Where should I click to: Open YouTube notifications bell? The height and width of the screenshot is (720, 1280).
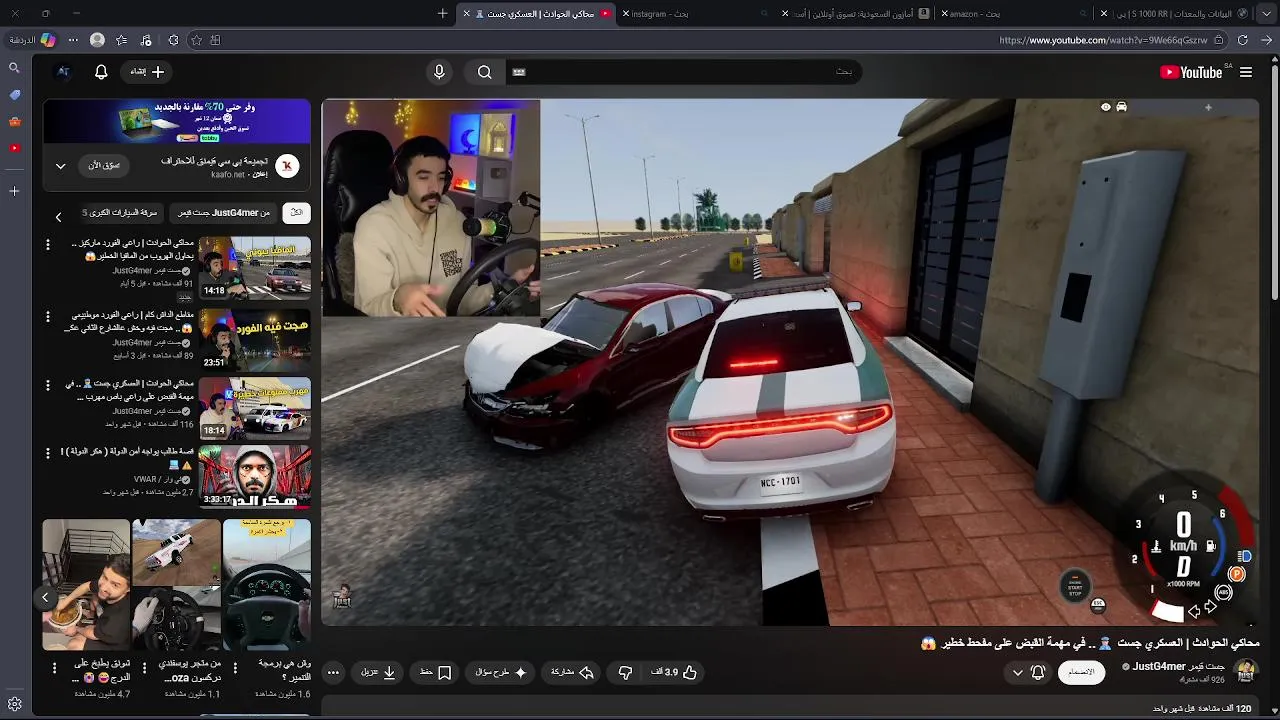click(x=101, y=72)
